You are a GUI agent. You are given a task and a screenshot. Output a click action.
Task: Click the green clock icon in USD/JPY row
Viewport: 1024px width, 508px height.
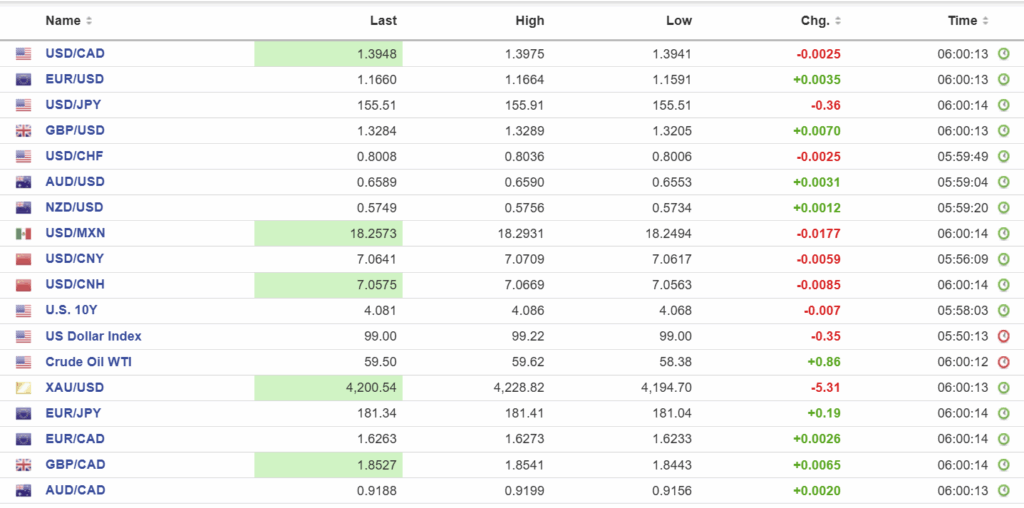(x=1003, y=105)
